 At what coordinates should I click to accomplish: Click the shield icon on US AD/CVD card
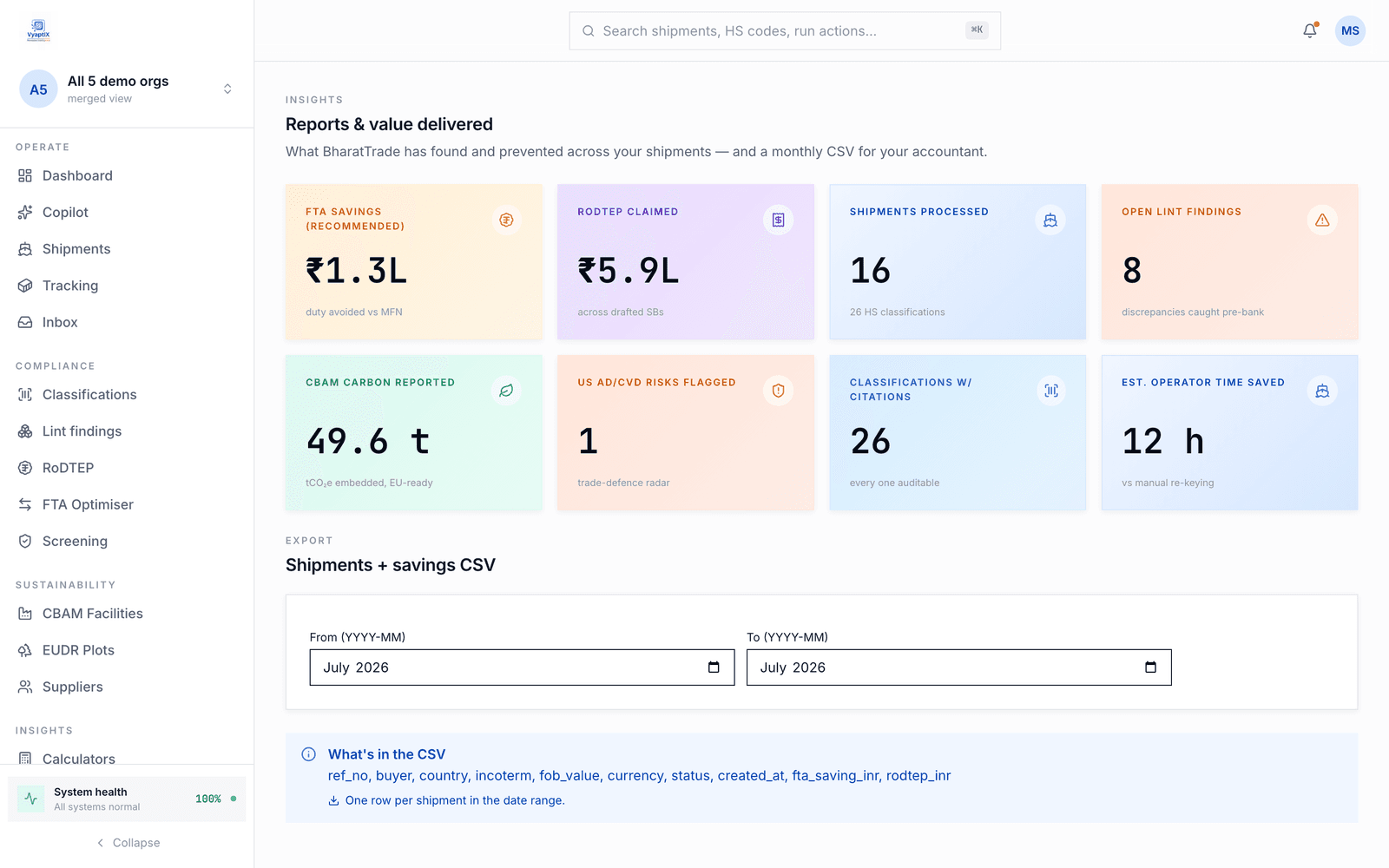(779, 391)
